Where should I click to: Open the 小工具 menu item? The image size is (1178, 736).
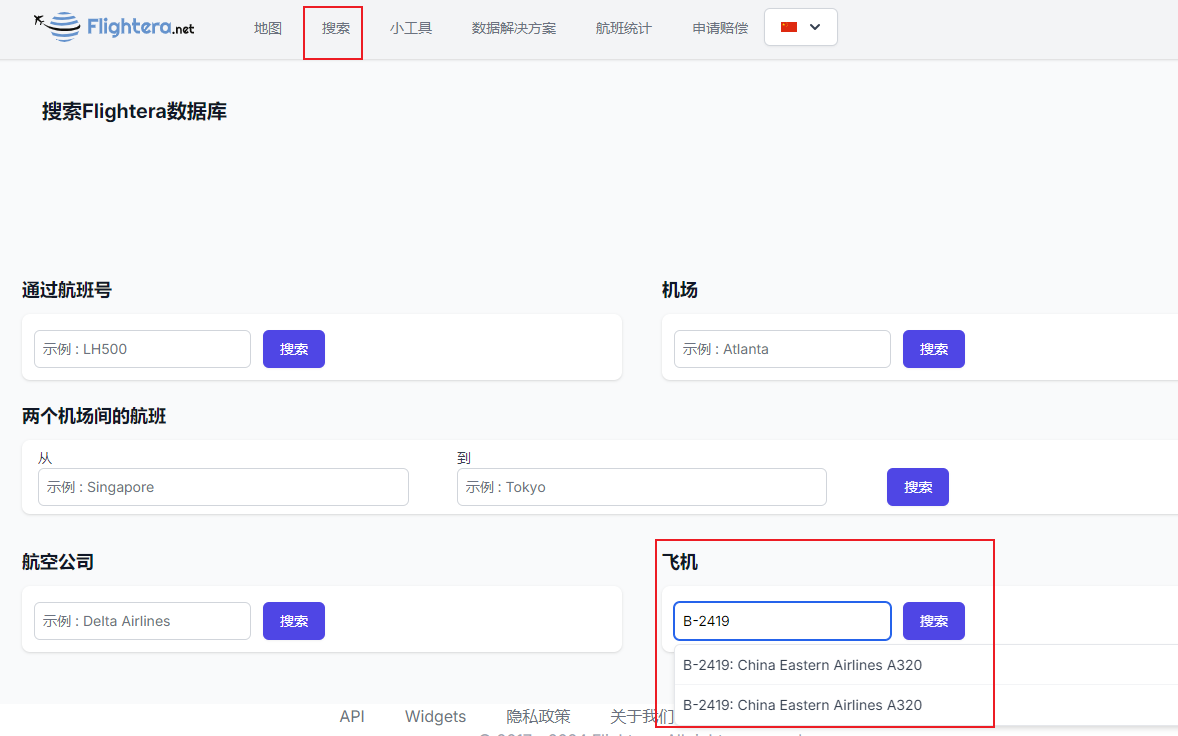[x=411, y=29]
